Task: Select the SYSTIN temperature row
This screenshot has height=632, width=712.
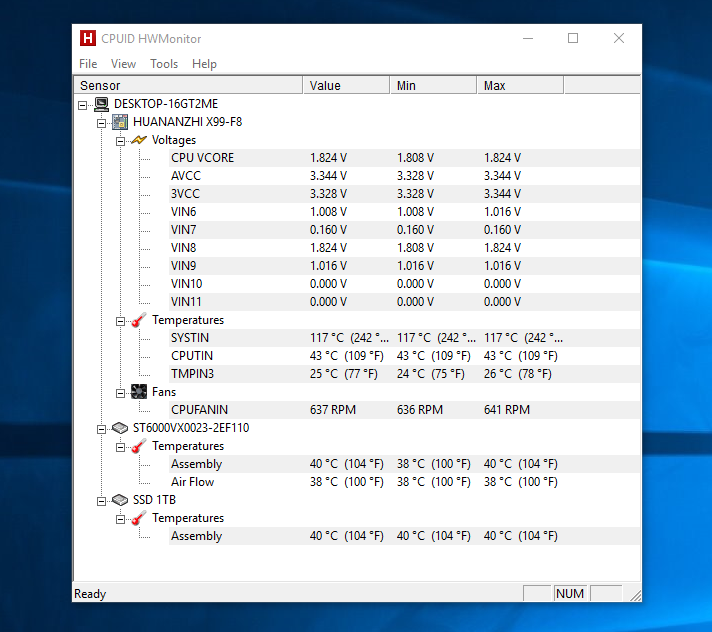Action: (404, 338)
